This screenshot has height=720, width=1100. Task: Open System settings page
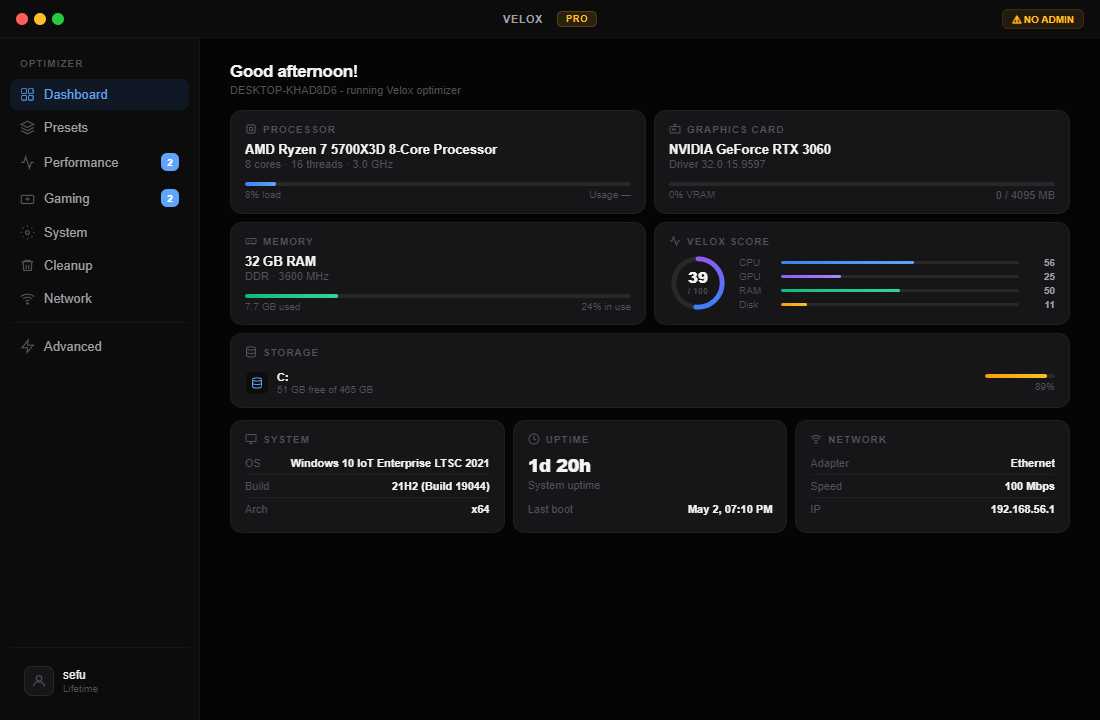pyautogui.click(x=100, y=232)
